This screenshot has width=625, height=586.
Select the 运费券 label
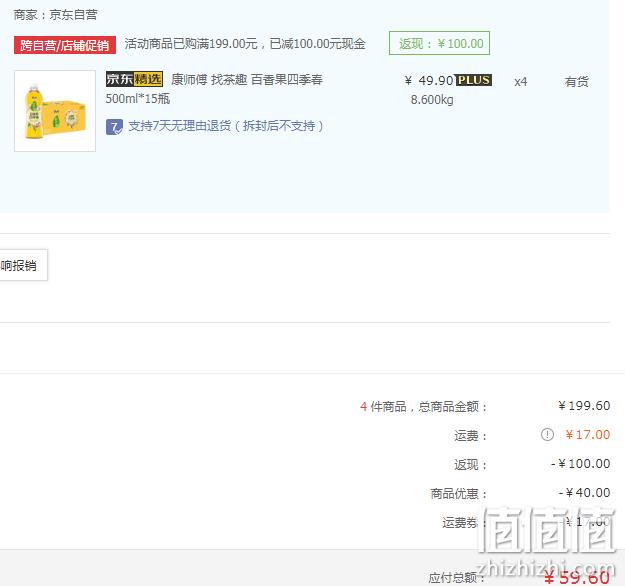coord(460,523)
